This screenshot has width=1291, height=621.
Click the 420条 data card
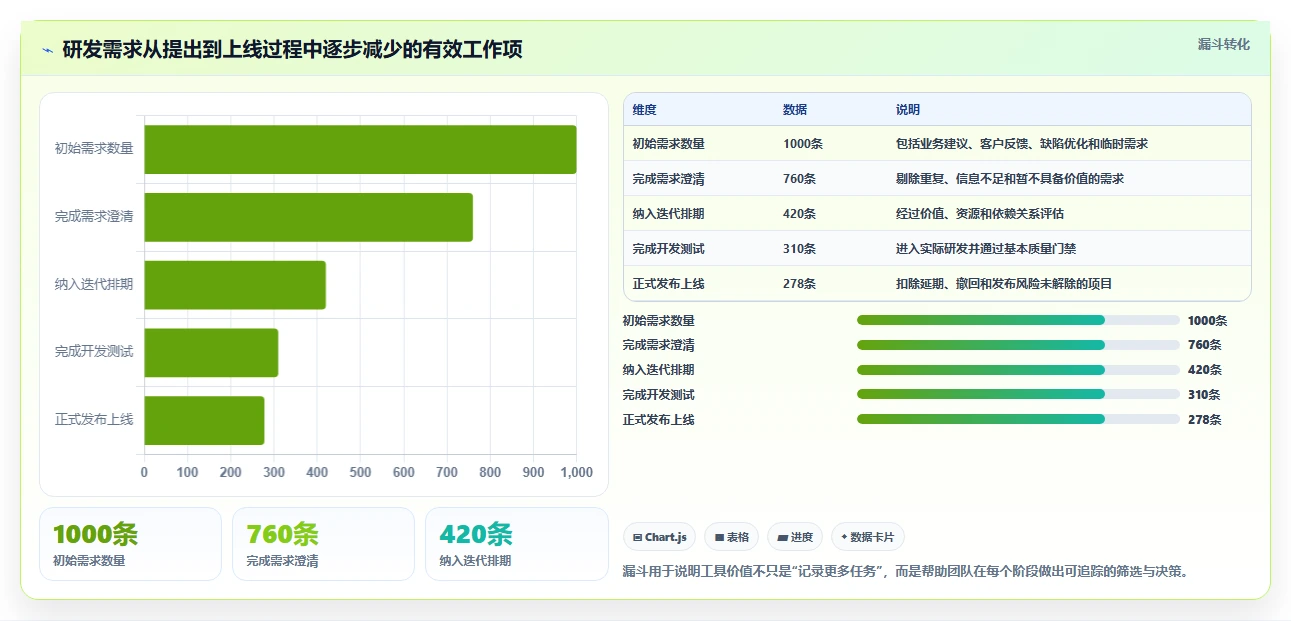517,544
